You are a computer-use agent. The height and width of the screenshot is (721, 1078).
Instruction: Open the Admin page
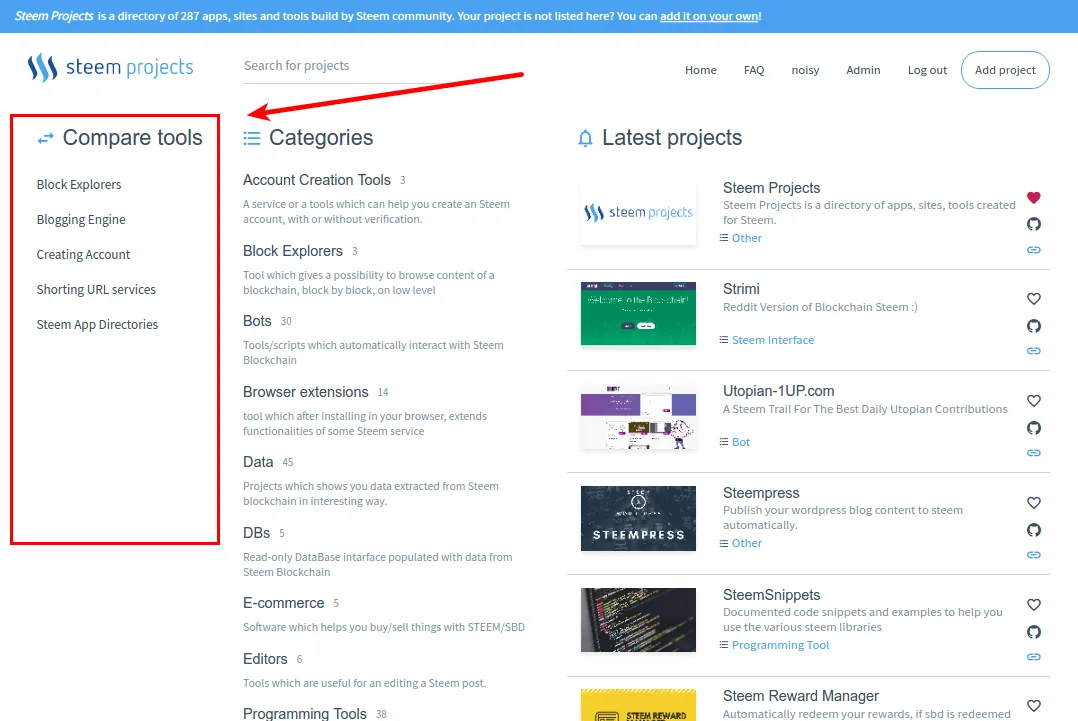click(863, 70)
